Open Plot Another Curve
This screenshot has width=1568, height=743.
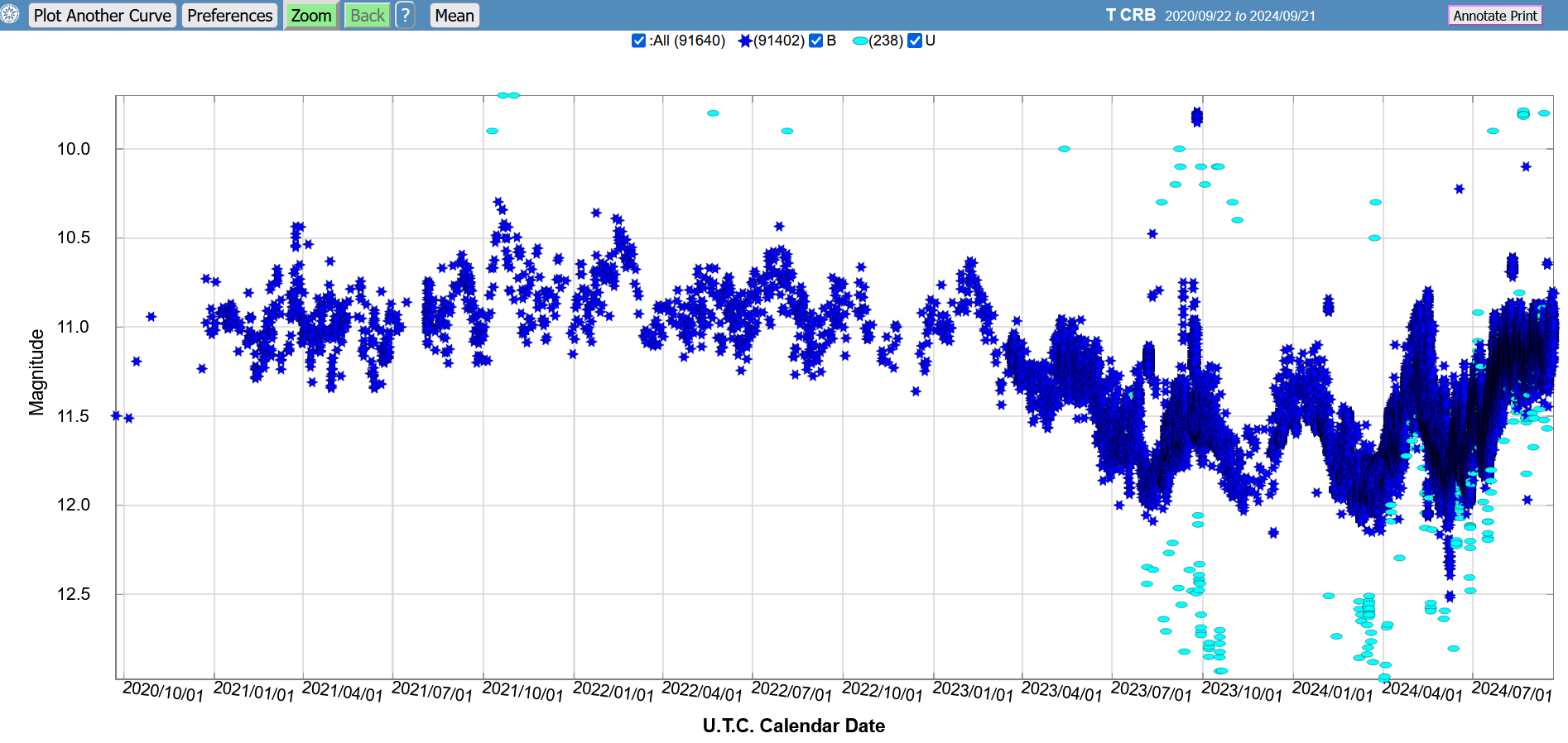(x=103, y=15)
